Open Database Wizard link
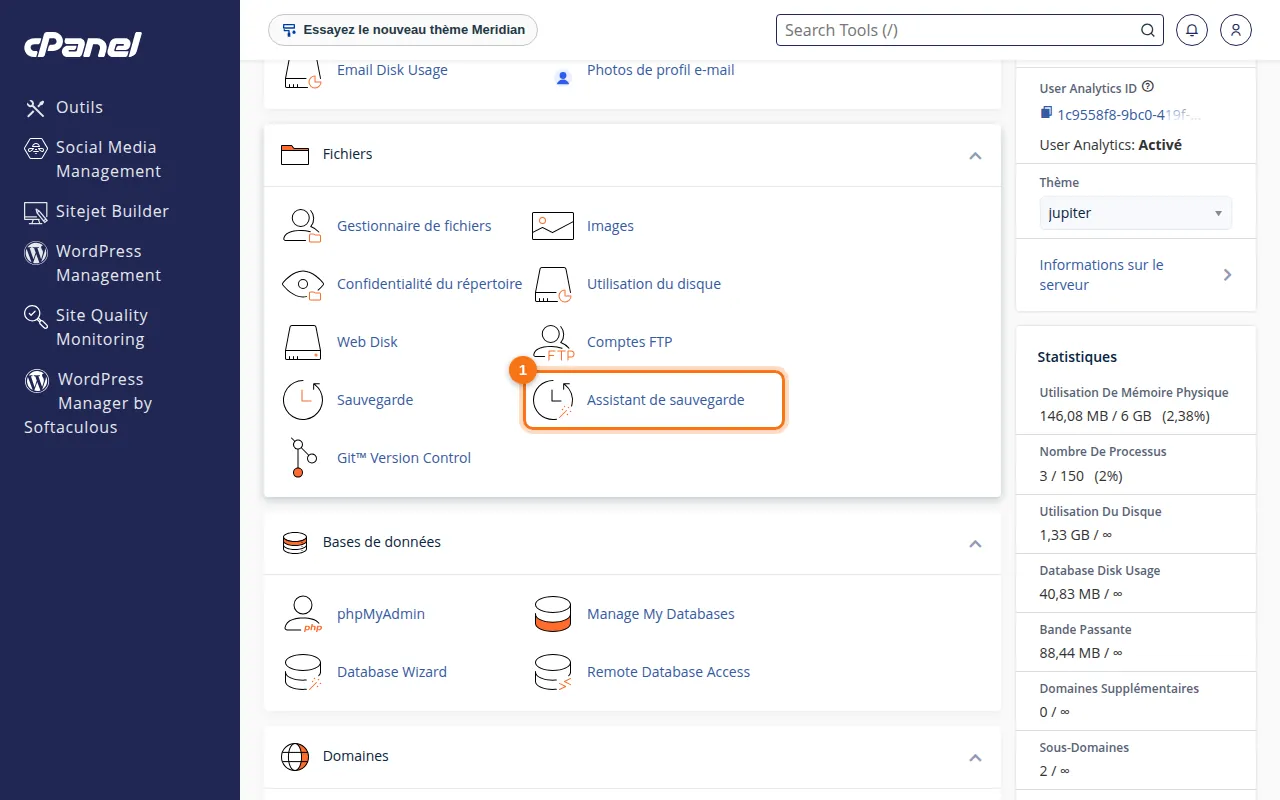 pyautogui.click(x=392, y=672)
